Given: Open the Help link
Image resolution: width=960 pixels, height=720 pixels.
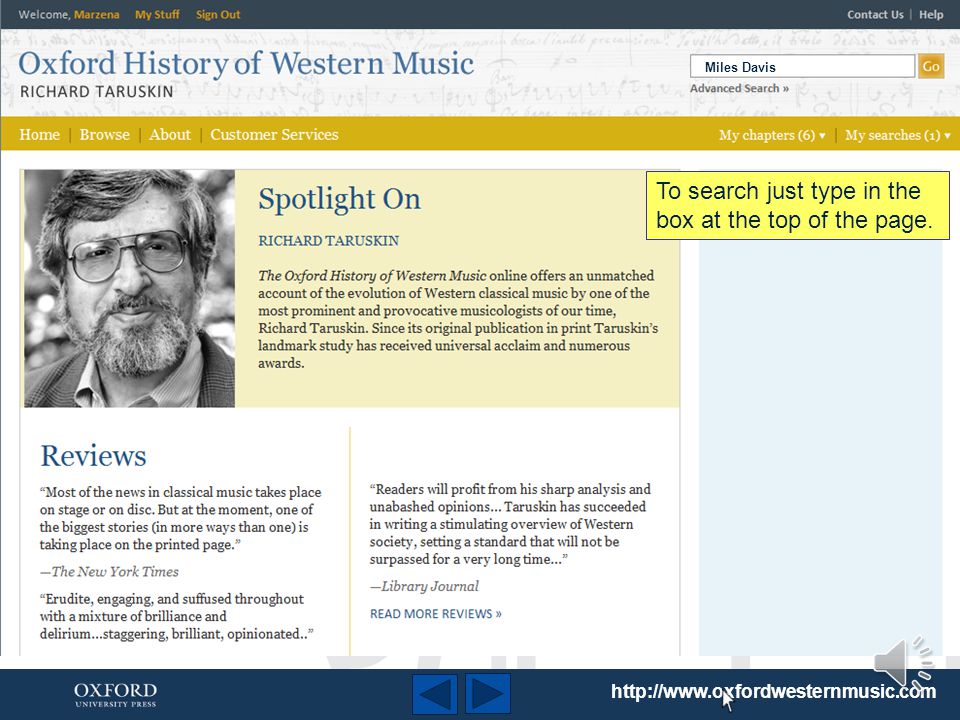Looking at the screenshot, I should [x=931, y=14].
